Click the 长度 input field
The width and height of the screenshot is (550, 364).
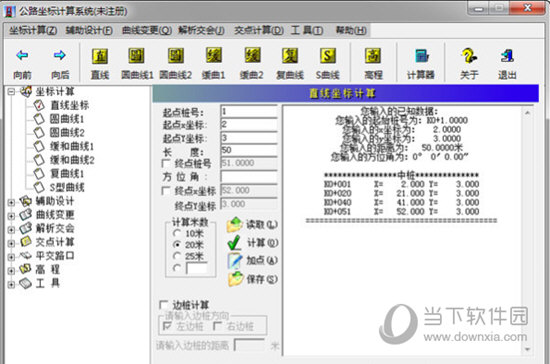coord(249,150)
